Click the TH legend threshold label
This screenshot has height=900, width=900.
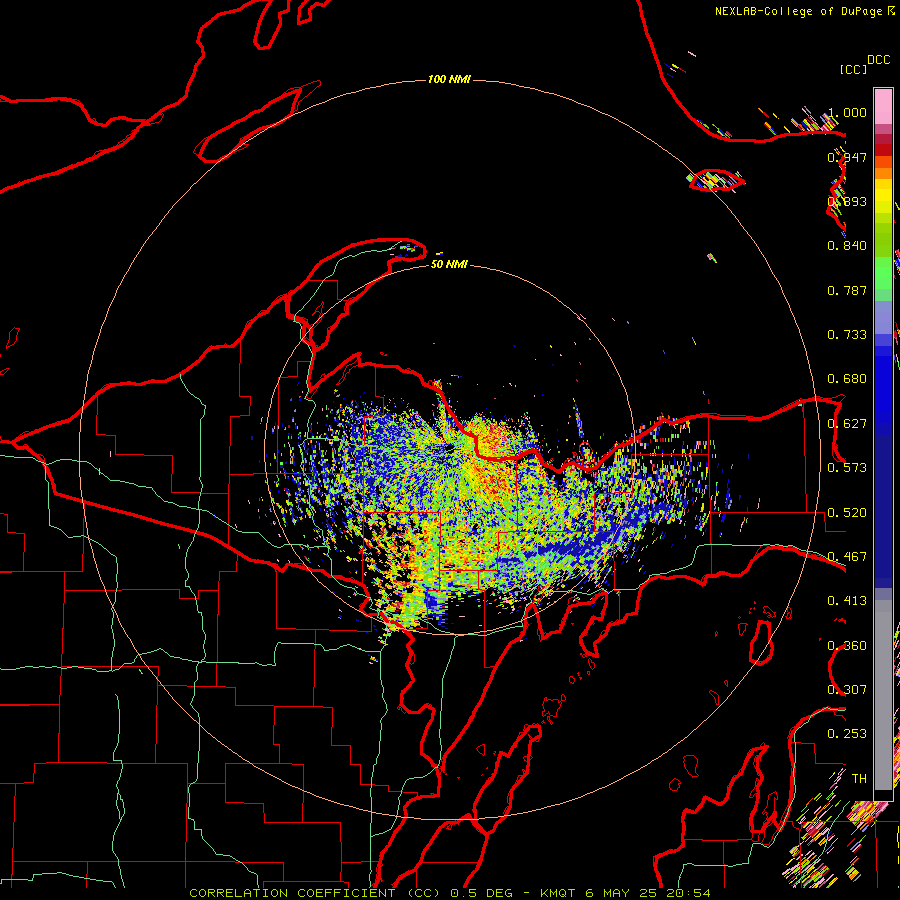click(859, 779)
